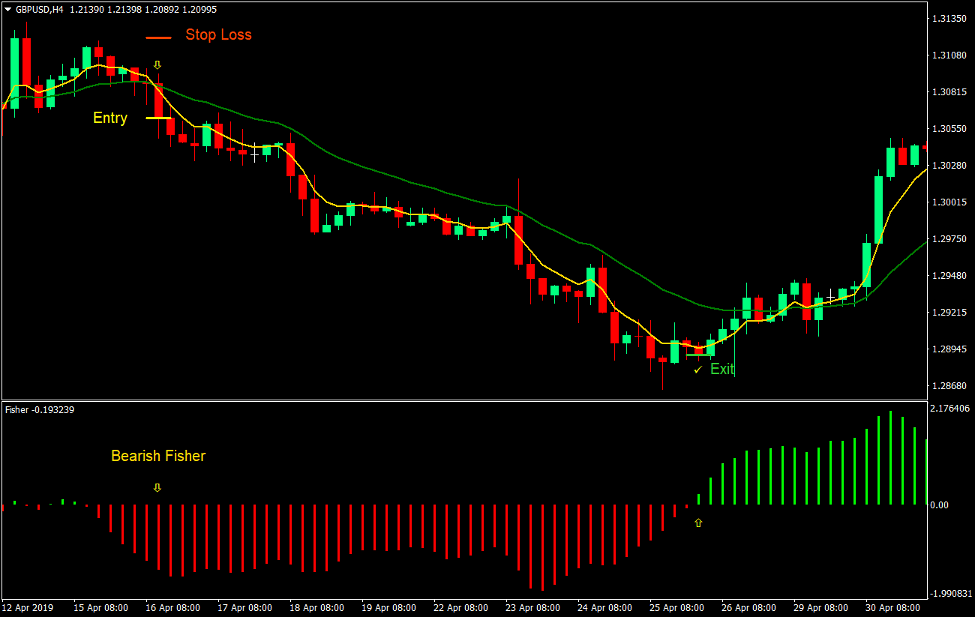Click the Bearish Fisher signal arrow on the indicator
Image resolution: width=977 pixels, height=618 pixels.
[x=157, y=489]
